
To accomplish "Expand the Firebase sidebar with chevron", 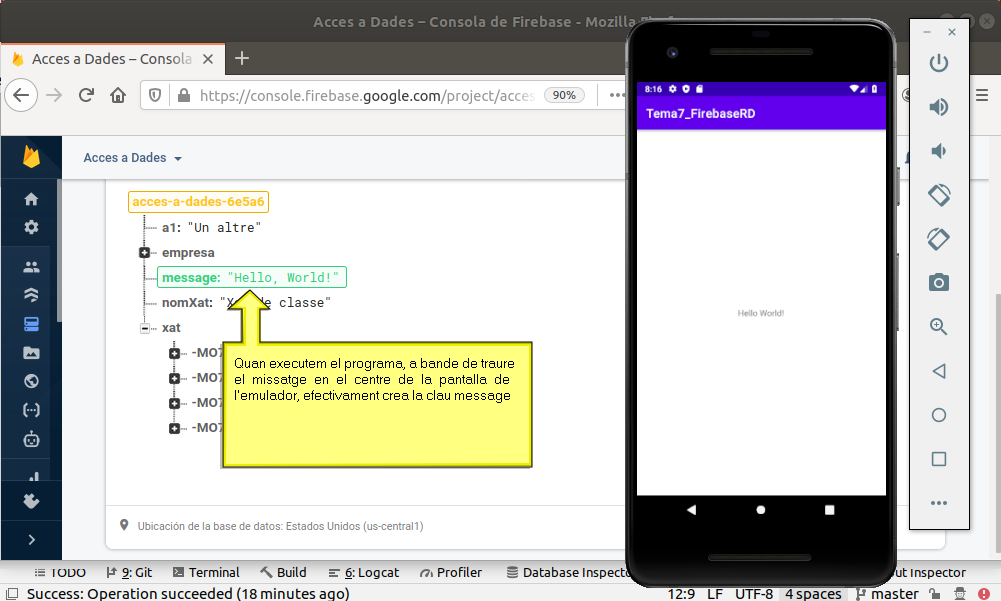I will point(31,540).
